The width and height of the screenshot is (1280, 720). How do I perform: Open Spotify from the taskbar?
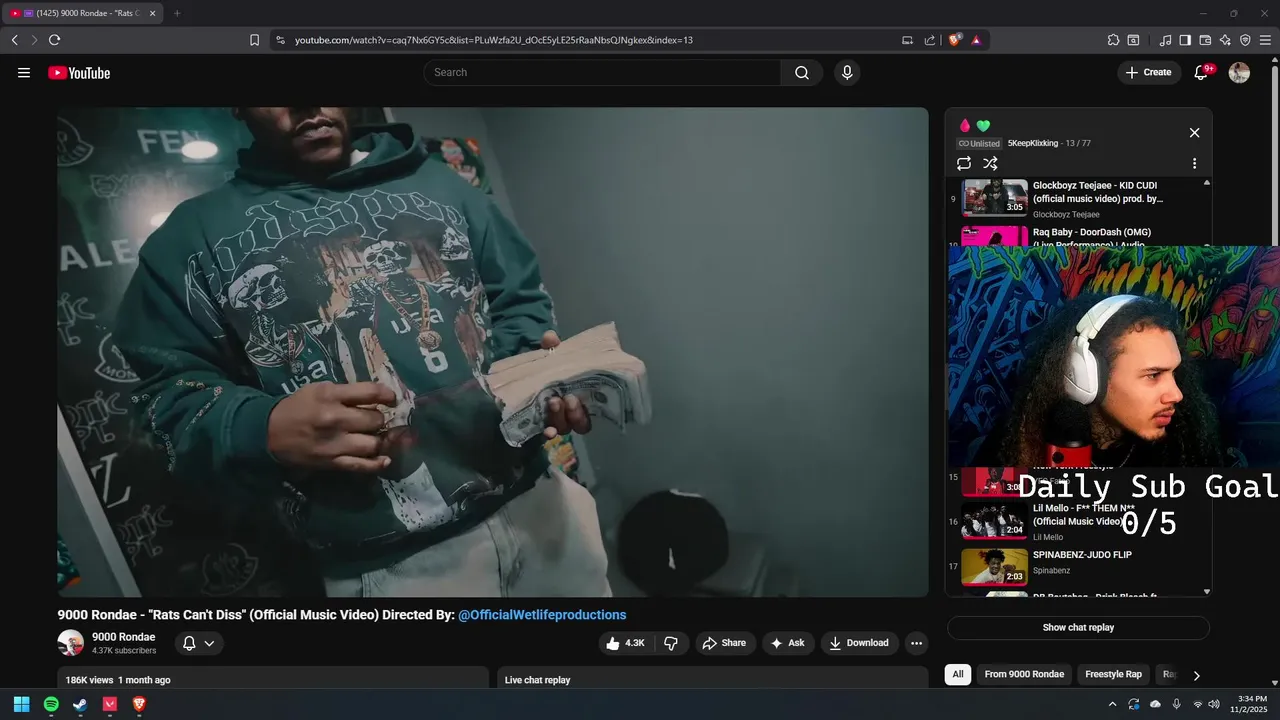point(51,704)
